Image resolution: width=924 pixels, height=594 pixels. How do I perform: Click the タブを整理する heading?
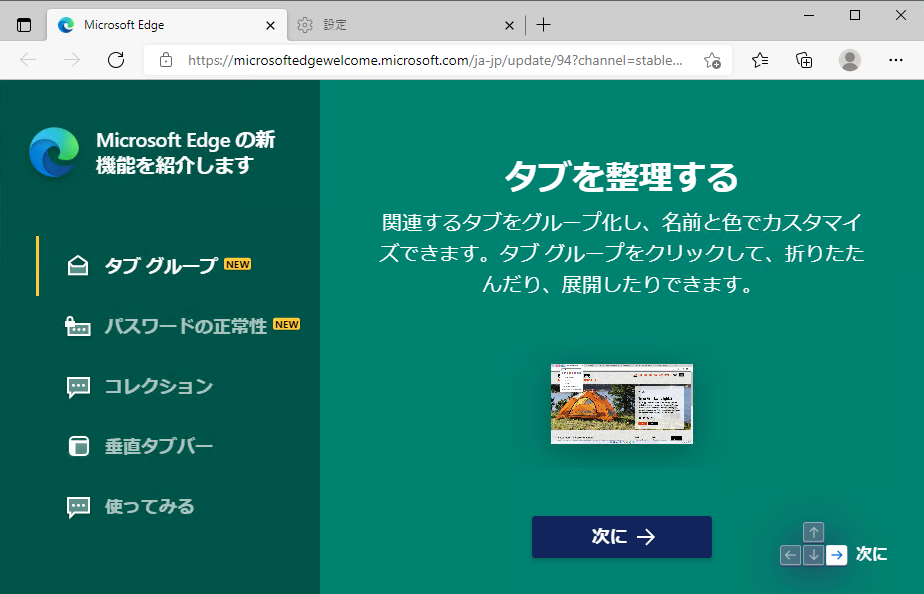tap(622, 177)
